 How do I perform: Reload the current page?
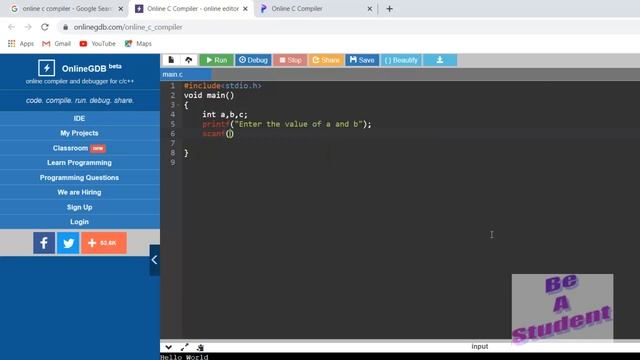coord(45,27)
